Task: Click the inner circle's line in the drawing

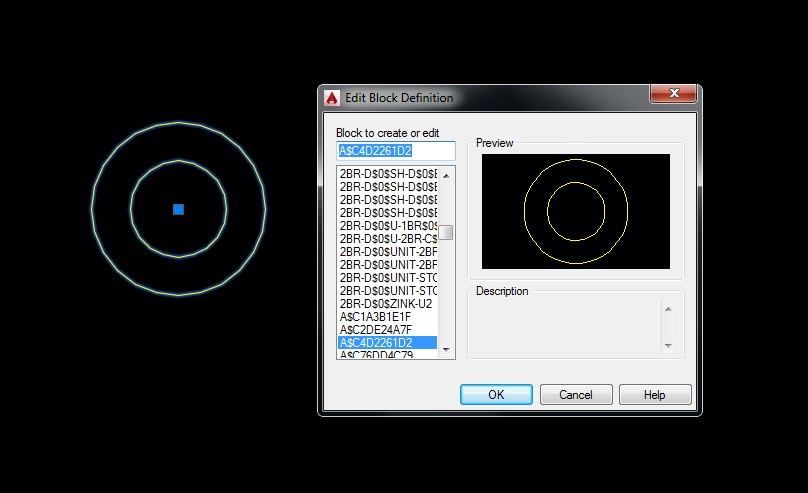Action: 179,161
